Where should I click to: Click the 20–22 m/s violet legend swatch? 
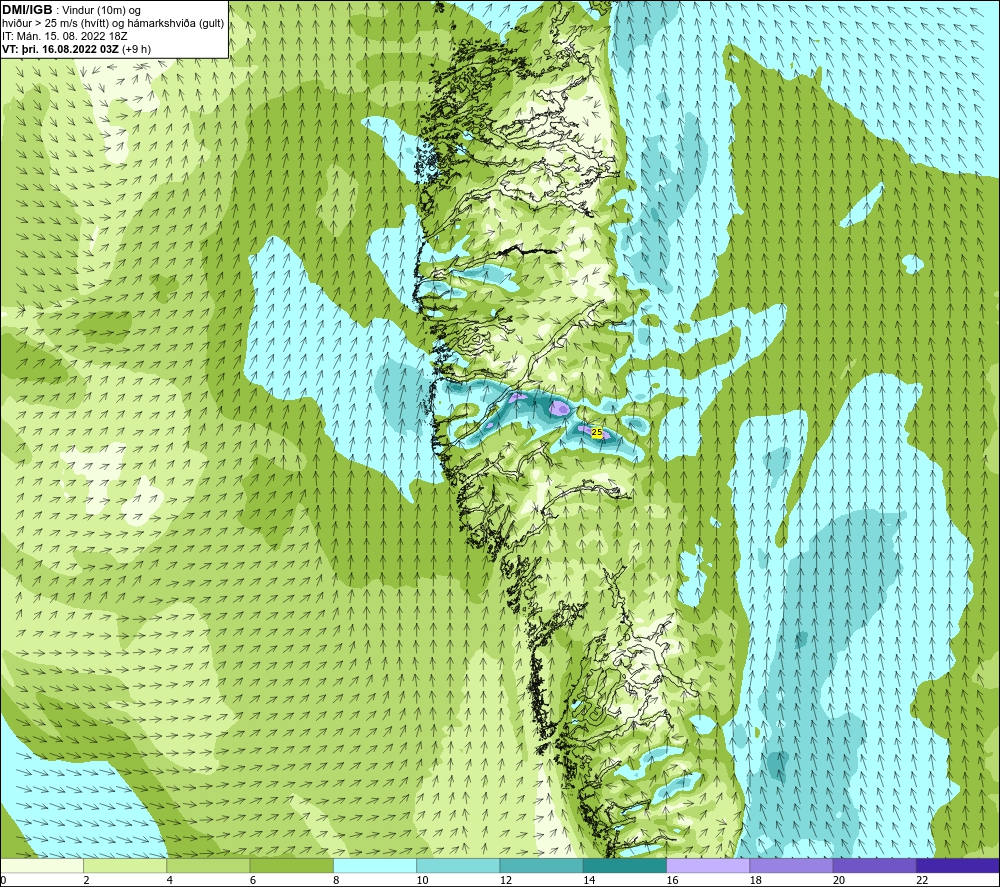click(x=874, y=865)
